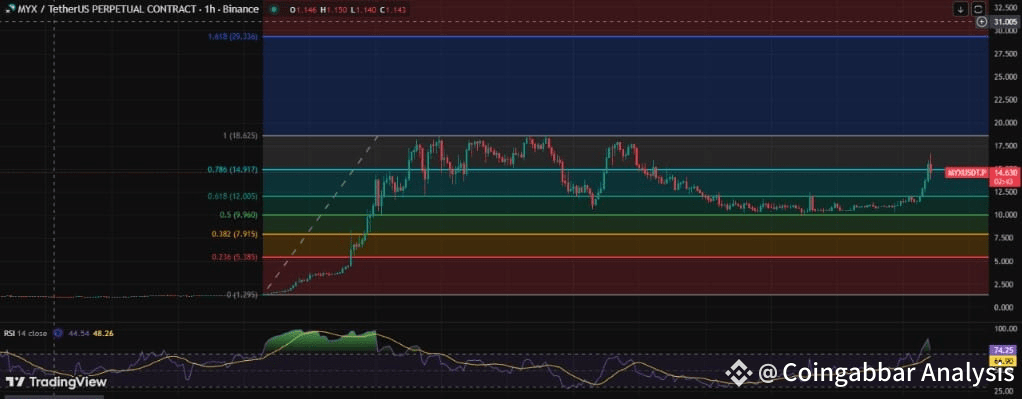The height and width of the screenshot is (399, 1022).
Task: Click the plus icon beside price 31.005
Action: tap(982, 22)
